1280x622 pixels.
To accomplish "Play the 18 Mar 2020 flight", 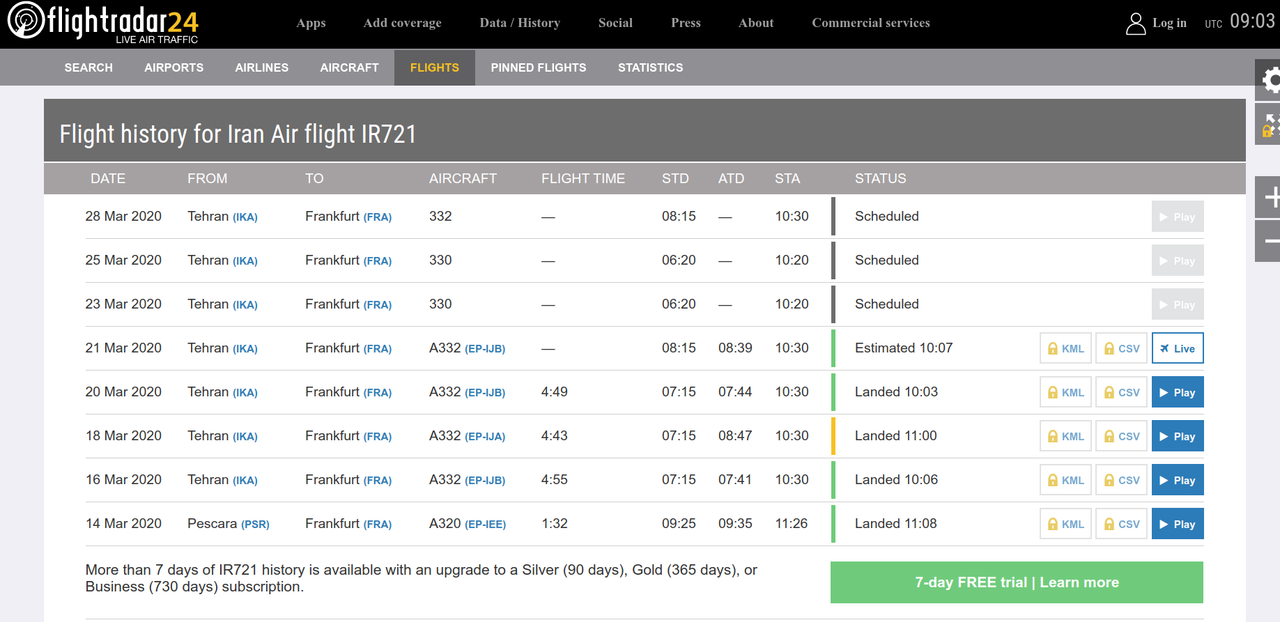I will pos(1178,436).
